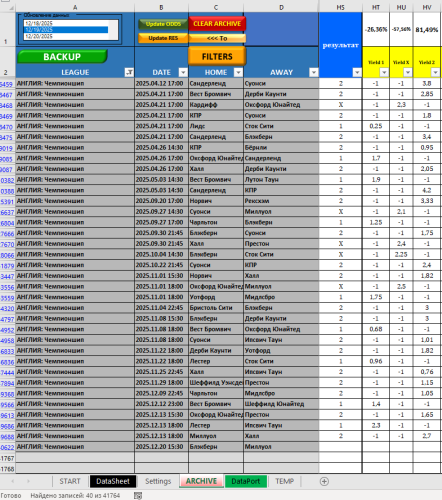Switch to the DataPort sheet tab
Viewport: 442px width, 500px height.
click(x=246, y=481)
